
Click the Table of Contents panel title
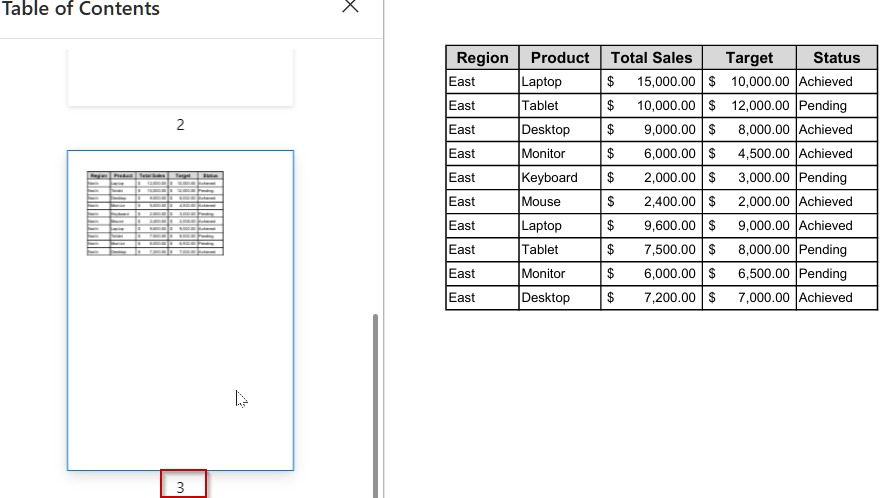tap(81, 8)
